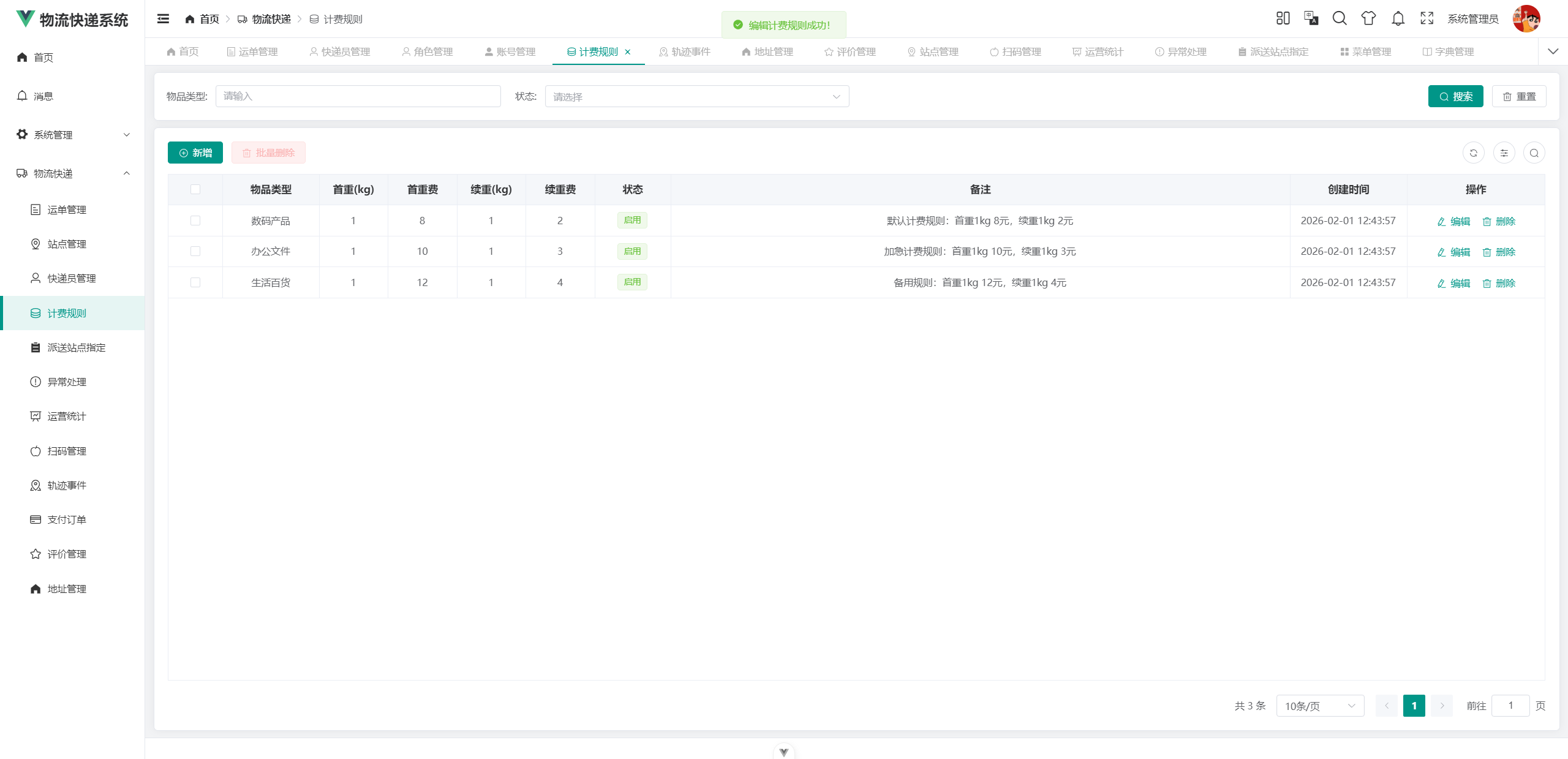
Task: Check the 生活百货 row checkbox
Action: click(x=195, y=282)
